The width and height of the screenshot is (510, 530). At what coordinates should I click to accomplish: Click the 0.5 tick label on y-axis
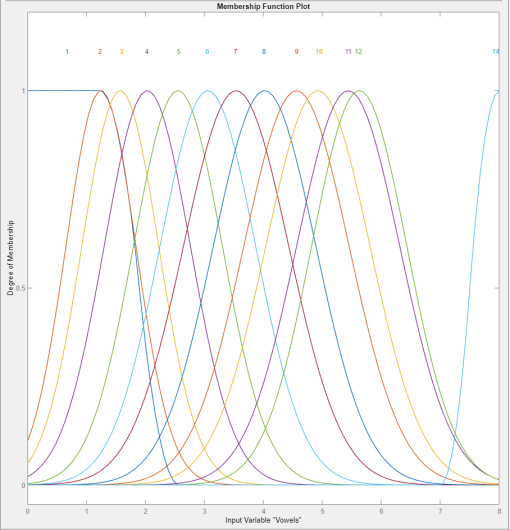(x=20, y=288)
